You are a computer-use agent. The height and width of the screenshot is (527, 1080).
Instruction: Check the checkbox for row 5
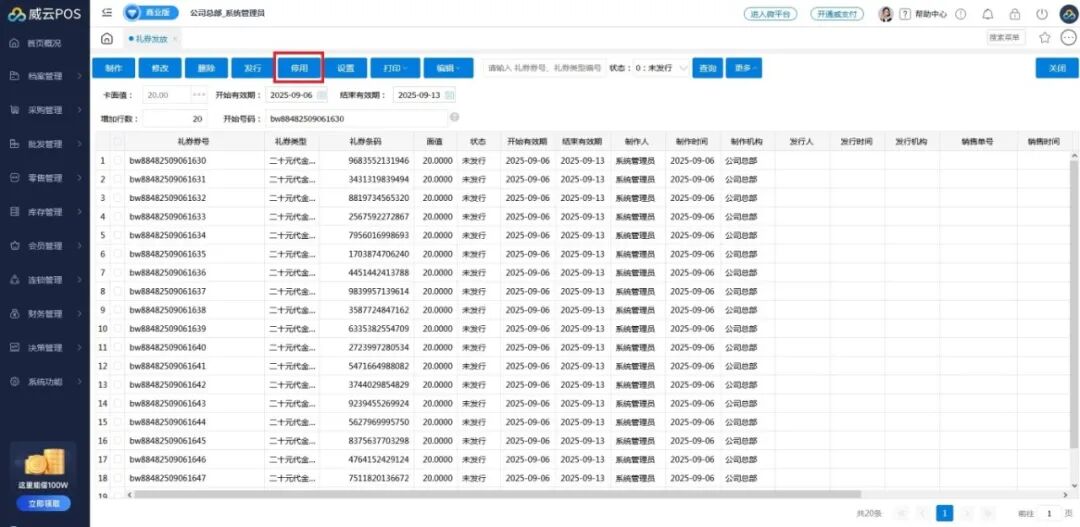pyautogui.click(x=118, y=235)
